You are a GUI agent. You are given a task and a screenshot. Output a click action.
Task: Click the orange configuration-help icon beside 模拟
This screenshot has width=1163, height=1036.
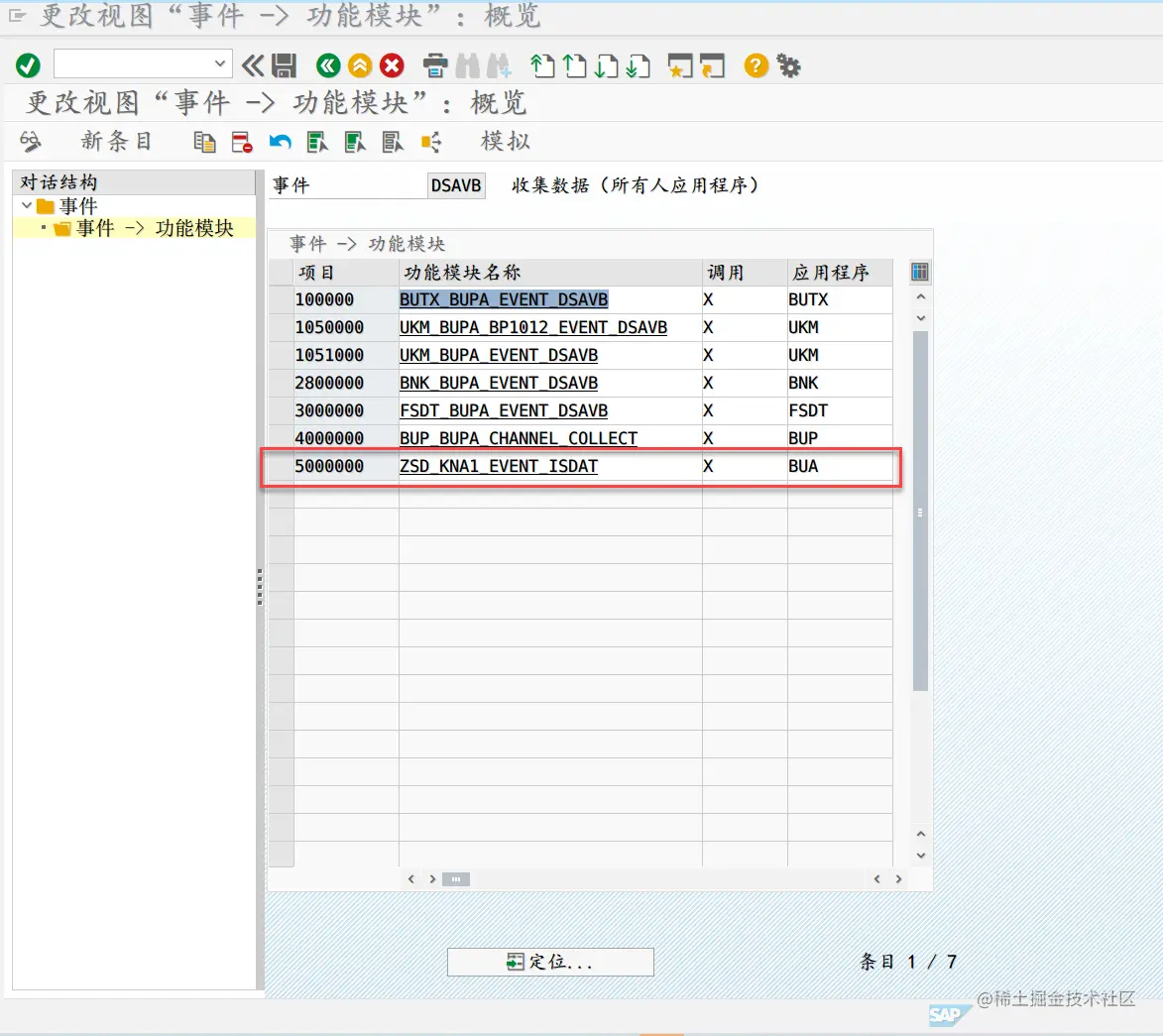pyautogui.click(x=431, y=142)
